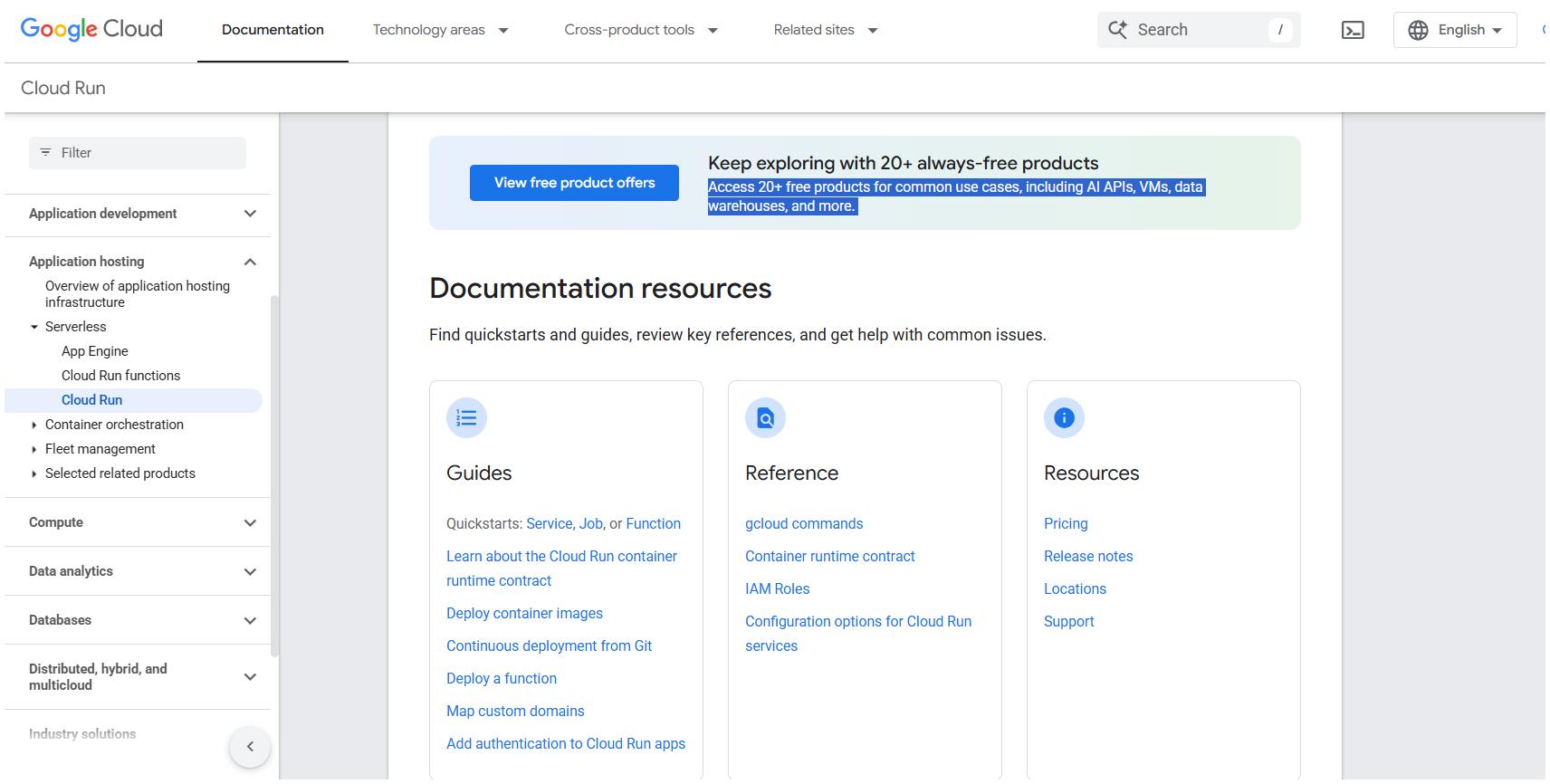1550x784 pixels.
Task: Open the IAM Roles reference
Action: (778, 588)
